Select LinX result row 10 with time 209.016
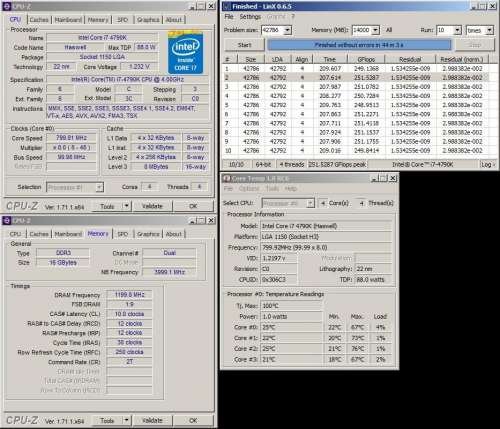This screenshot has height=429, width=500. pos(356,151)
